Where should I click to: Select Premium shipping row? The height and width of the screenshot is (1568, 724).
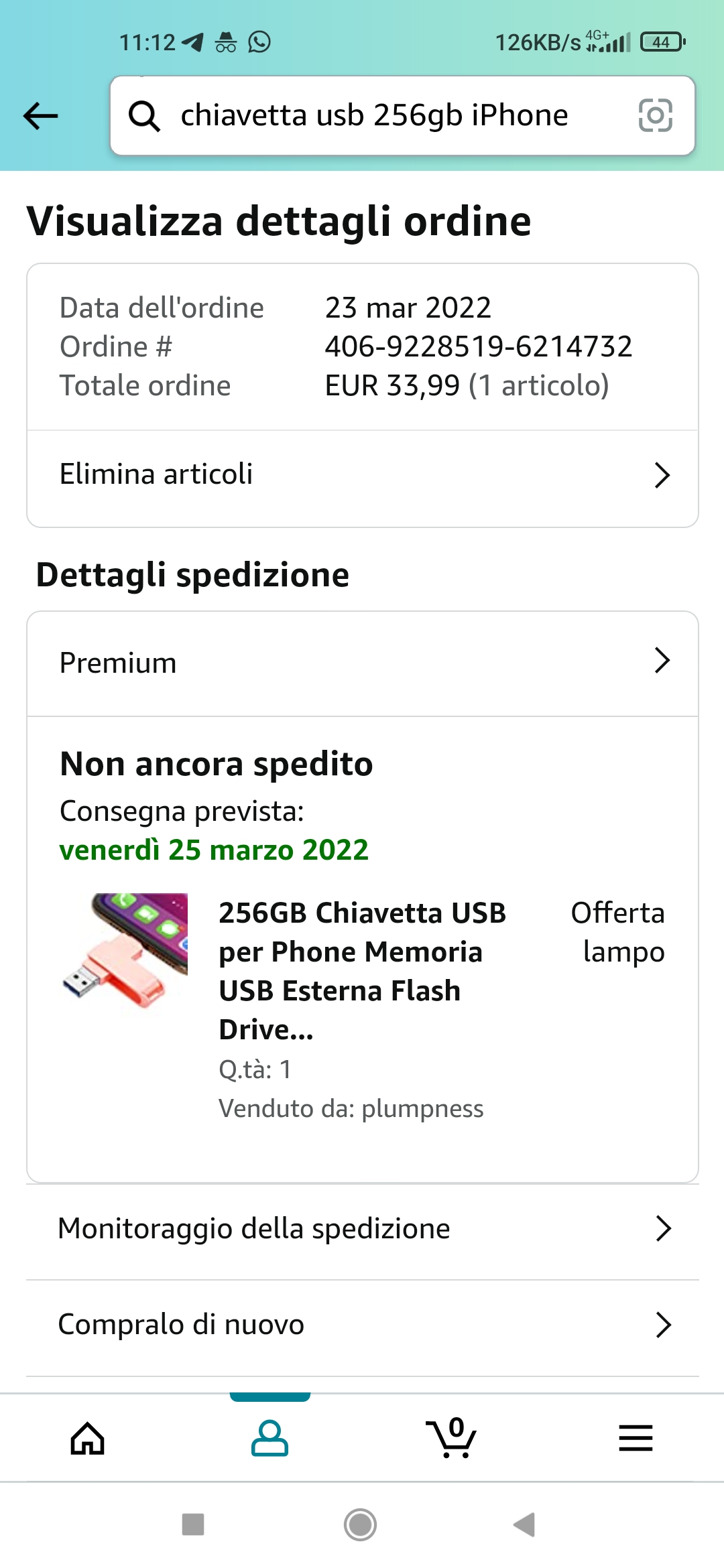pos(363,663)
